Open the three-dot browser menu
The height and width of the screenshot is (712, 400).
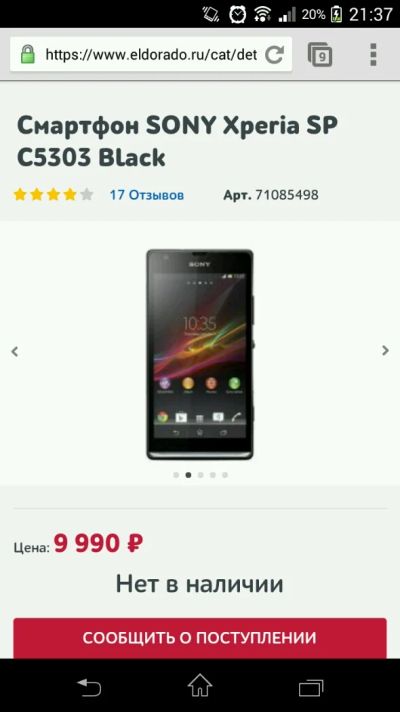pos(373,54)
